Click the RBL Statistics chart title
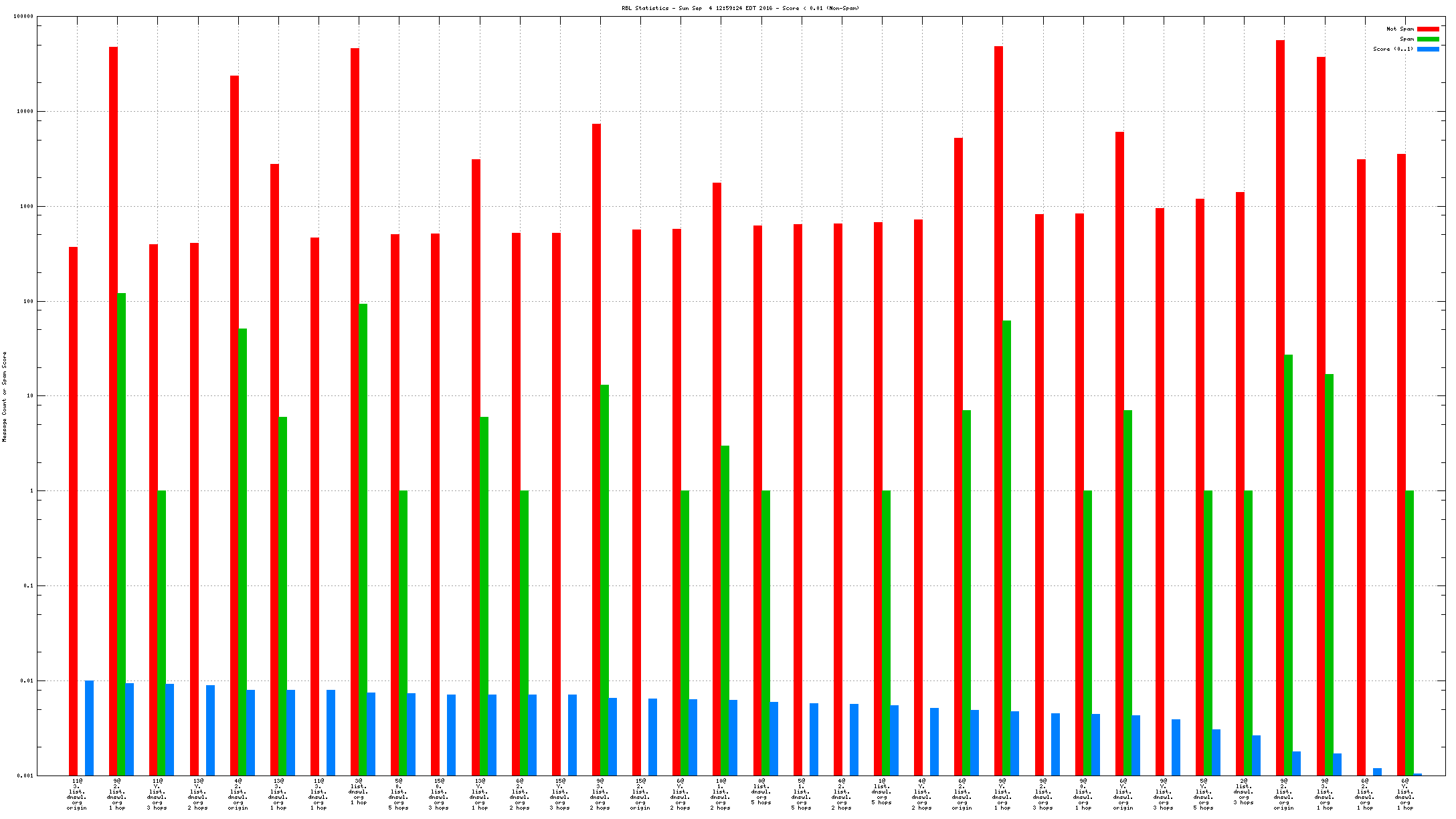 coord(740,9)
